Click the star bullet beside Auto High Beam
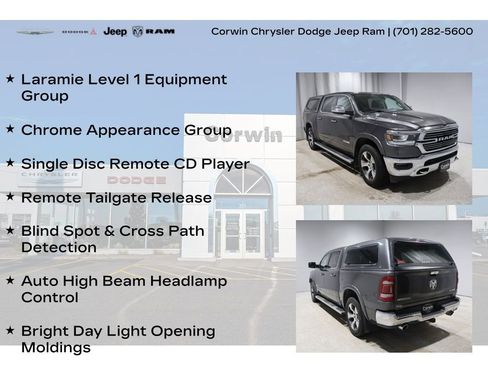This screenshot has height=366, width=488. click(x=10, y=280)
